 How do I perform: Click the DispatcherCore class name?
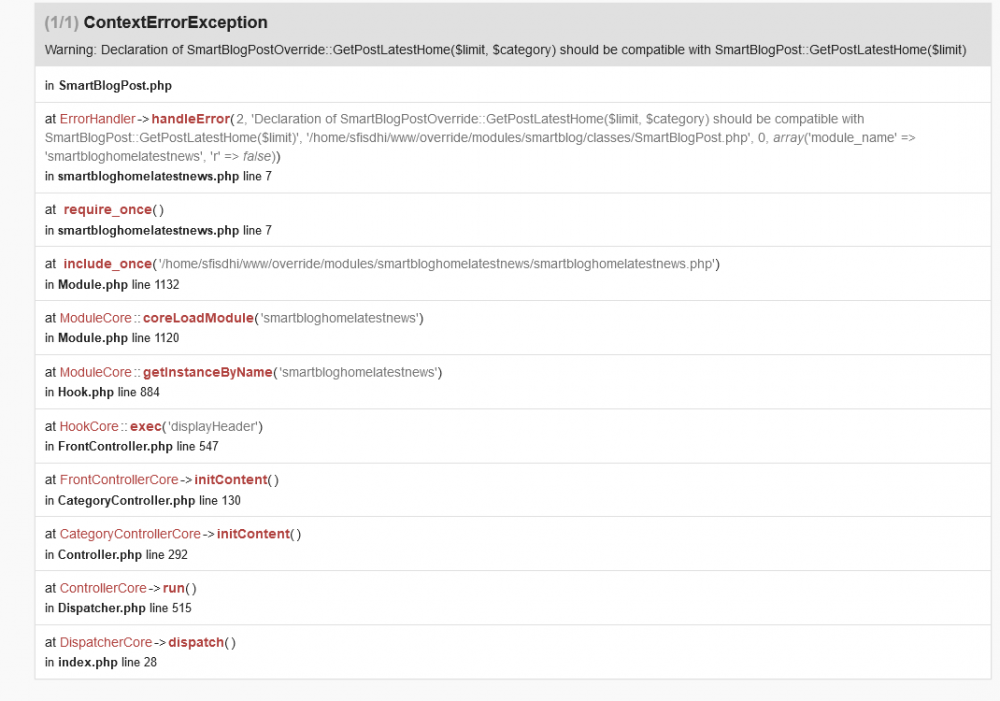[x=106, y=642]
